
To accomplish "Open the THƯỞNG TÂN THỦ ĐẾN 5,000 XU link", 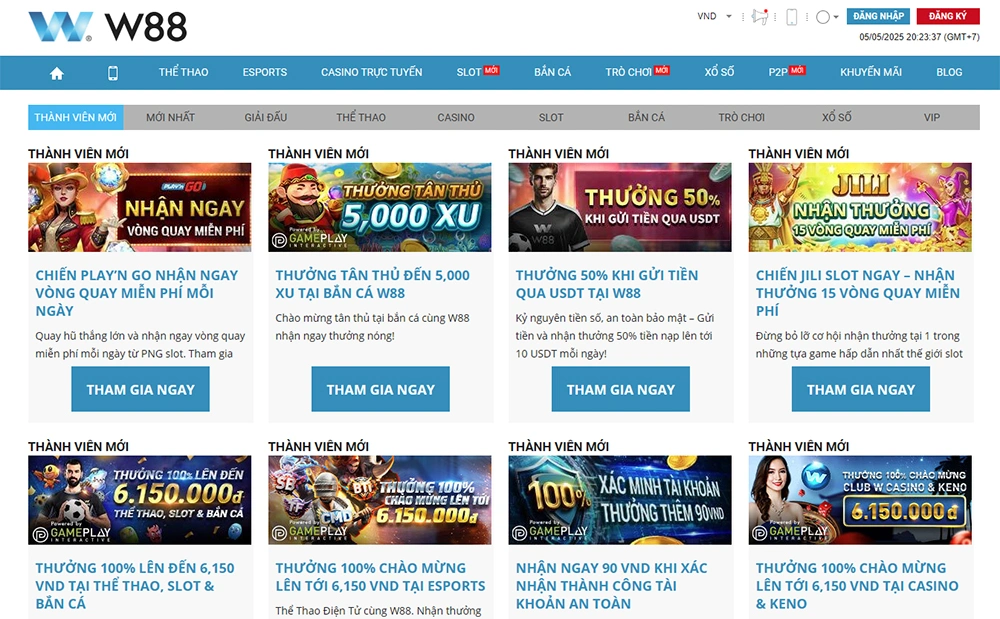I will point(372,284).
